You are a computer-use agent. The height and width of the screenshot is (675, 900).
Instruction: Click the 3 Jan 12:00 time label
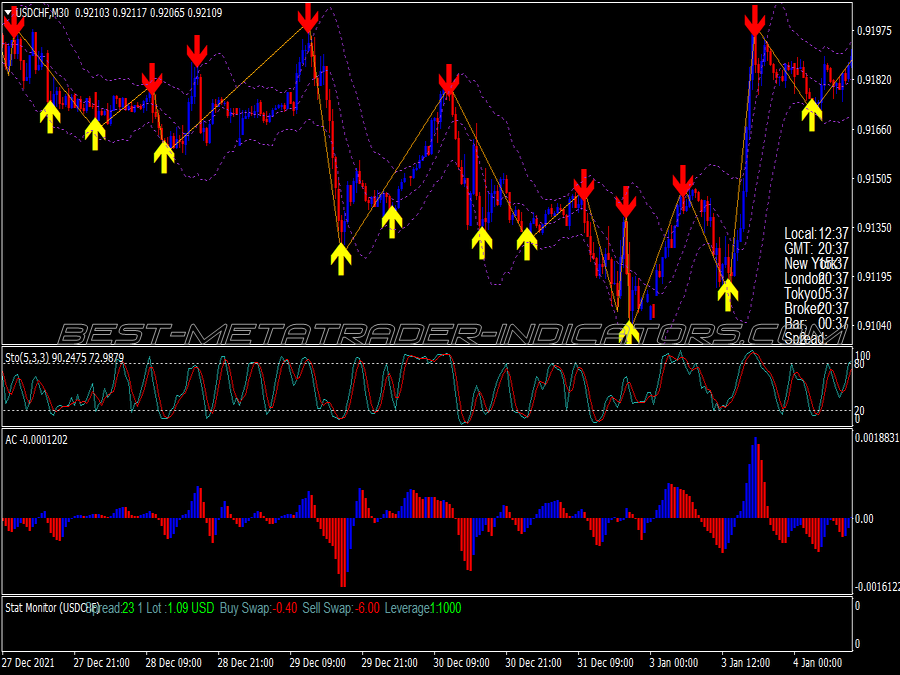pyautogui.click(x=746, y=662)
